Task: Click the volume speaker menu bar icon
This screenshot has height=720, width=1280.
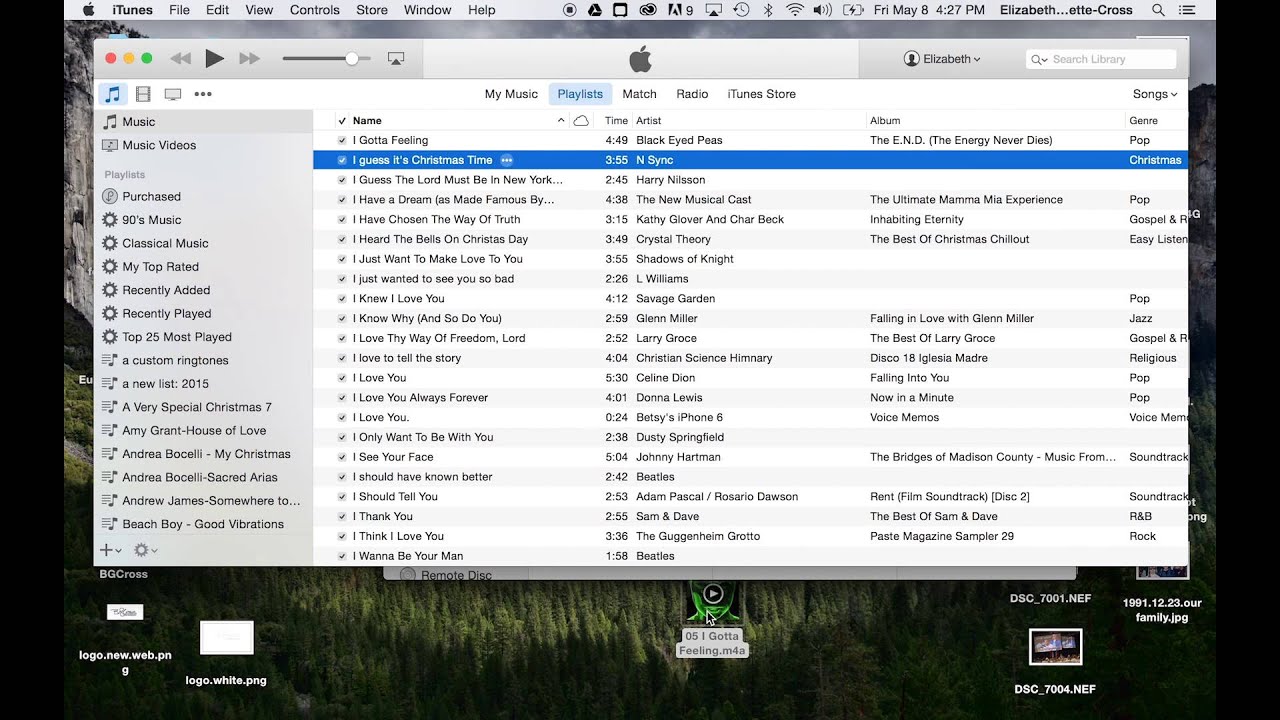Action: click(822, 10)
